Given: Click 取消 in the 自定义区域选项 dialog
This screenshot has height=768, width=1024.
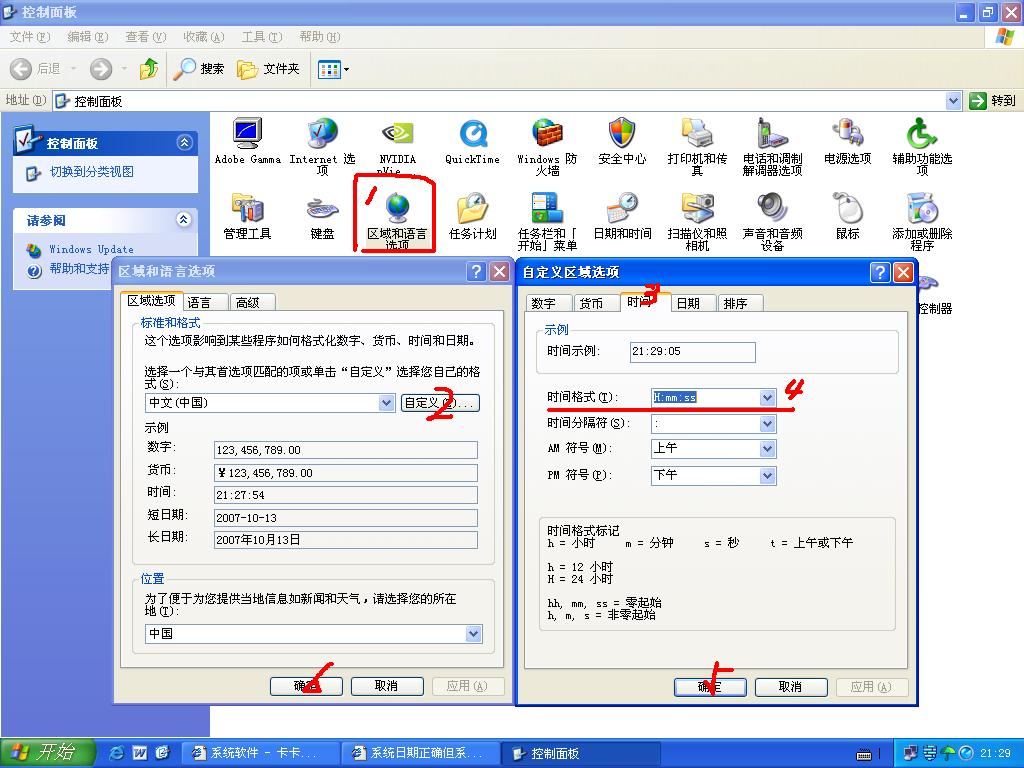Looking at the screenshot, I should pyautogui.click(x=791, y=687).
